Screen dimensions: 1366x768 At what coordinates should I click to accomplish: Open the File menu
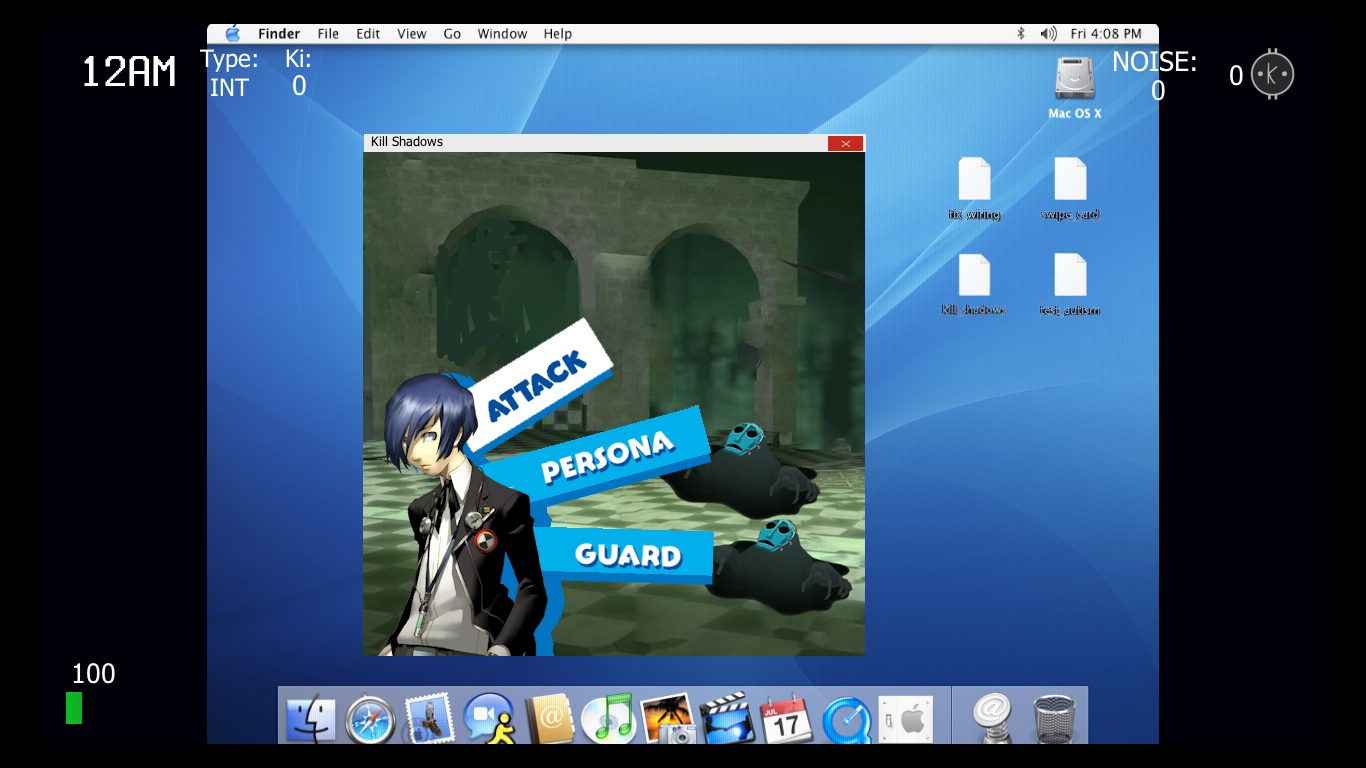tap(328, 34)
